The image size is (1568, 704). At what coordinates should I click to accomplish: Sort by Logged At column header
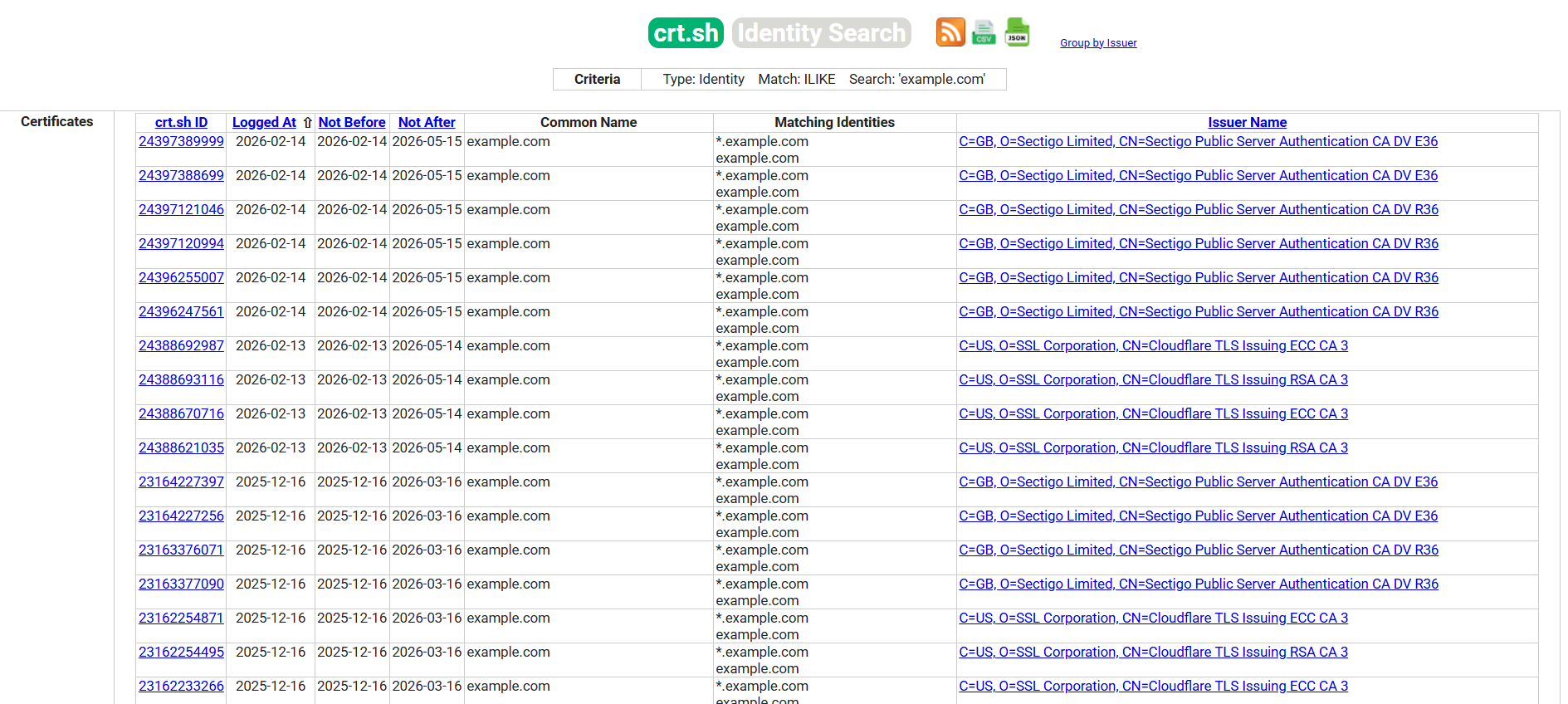pyautogui.click(x=264, y=122)
